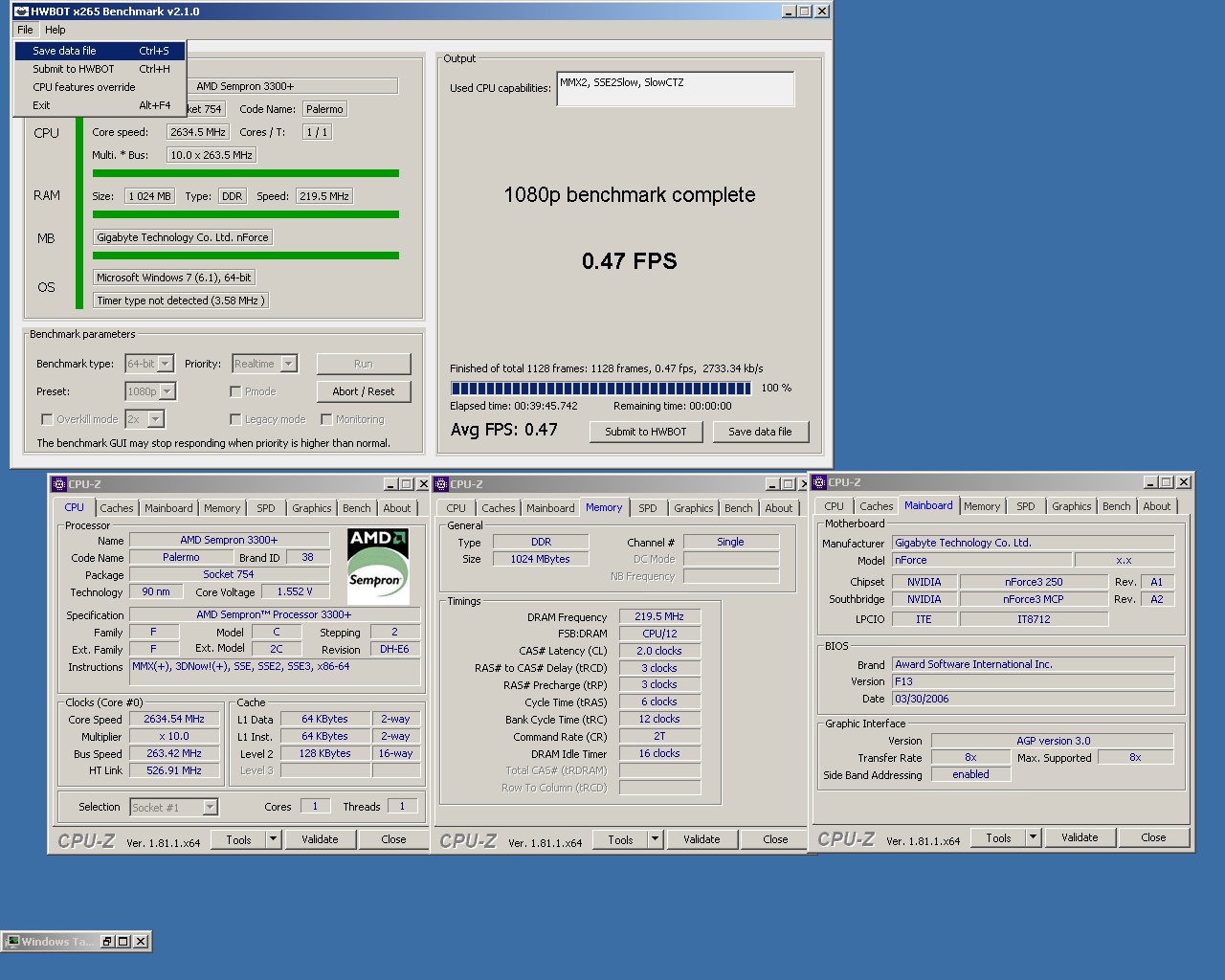Minimize the Mainboard CPU-Z window
Image resolution: width=1225 pixels, height=980 pixels.
point(1150,482)
